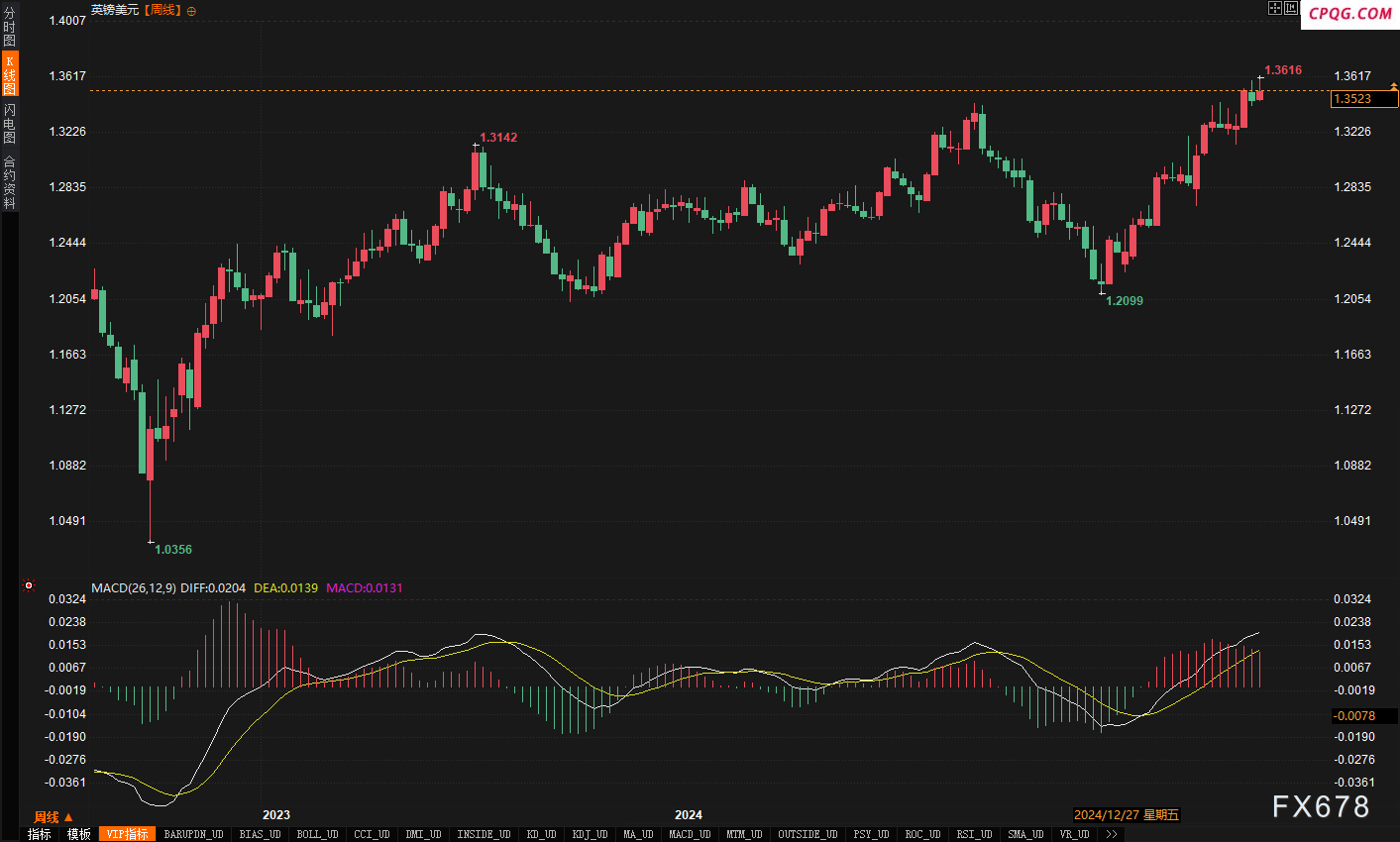Choose the RSI_UD indicator
1400x842 pixels.
click(x=974, y=834)
